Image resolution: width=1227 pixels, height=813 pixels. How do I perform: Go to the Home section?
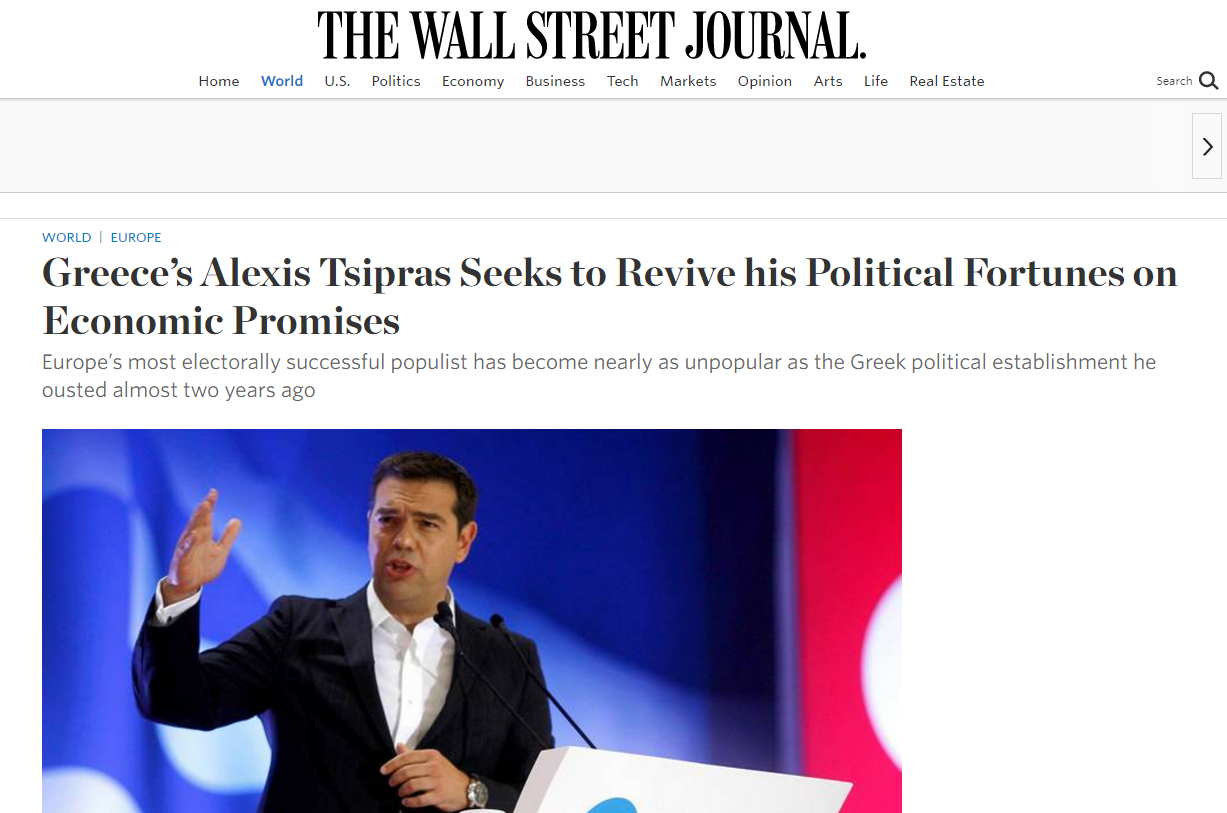[219, 81]
